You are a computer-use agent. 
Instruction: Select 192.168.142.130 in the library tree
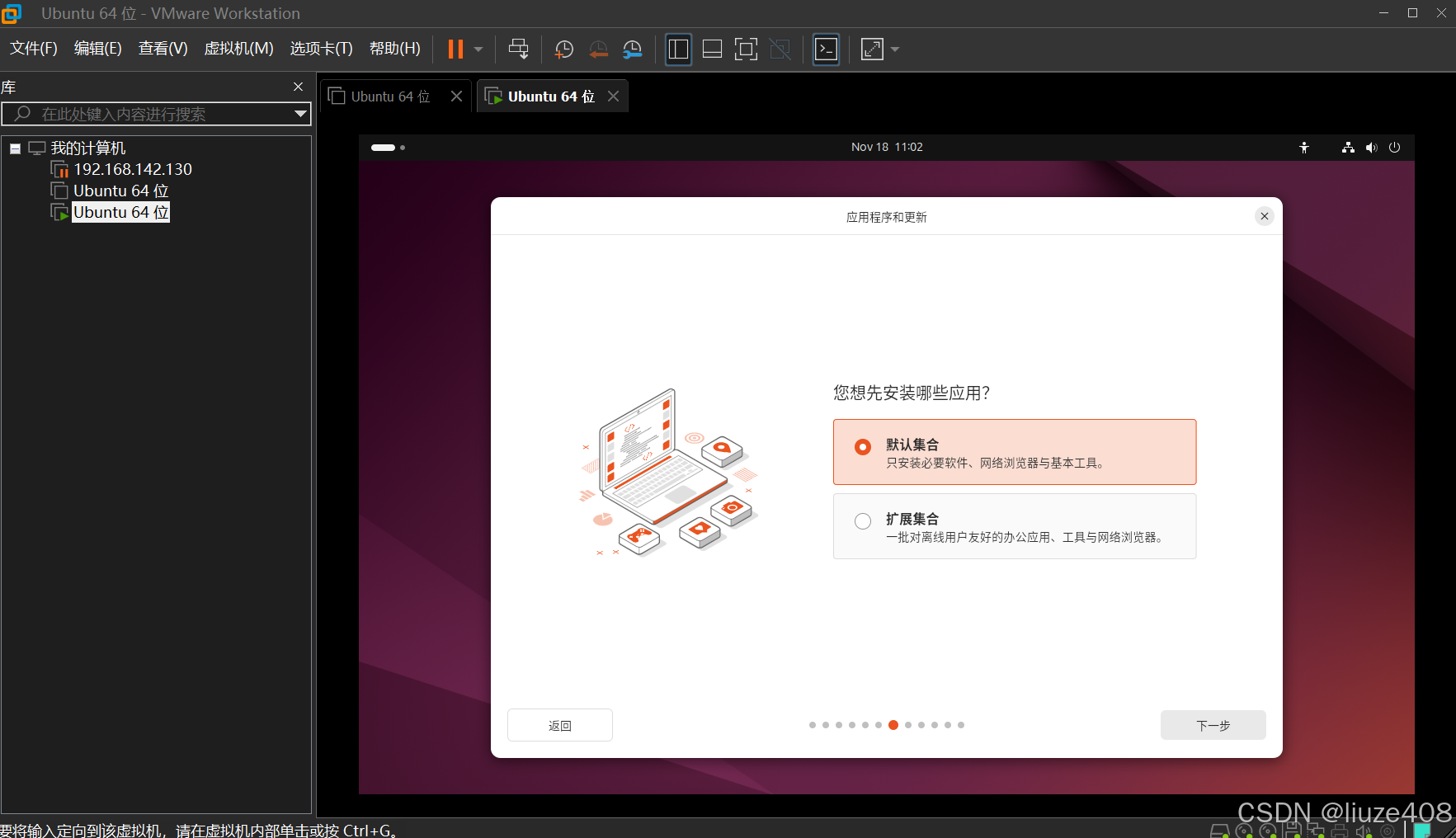[x=133, y=169]
